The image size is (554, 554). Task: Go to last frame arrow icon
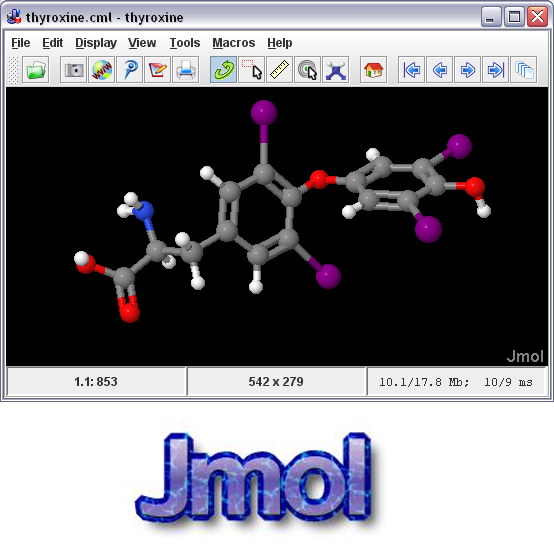495,70
